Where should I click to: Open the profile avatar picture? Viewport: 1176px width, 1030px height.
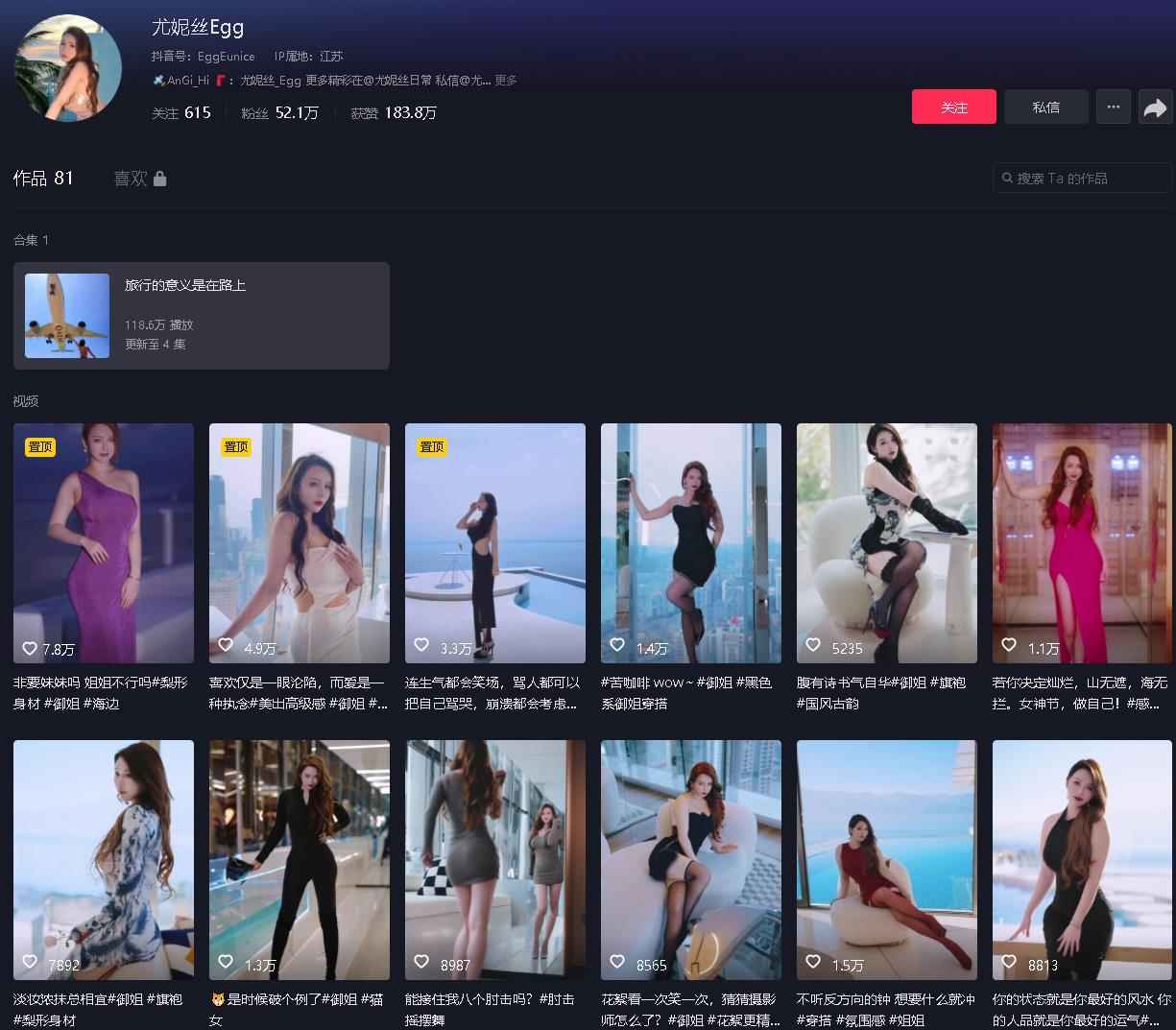(67, 67)
